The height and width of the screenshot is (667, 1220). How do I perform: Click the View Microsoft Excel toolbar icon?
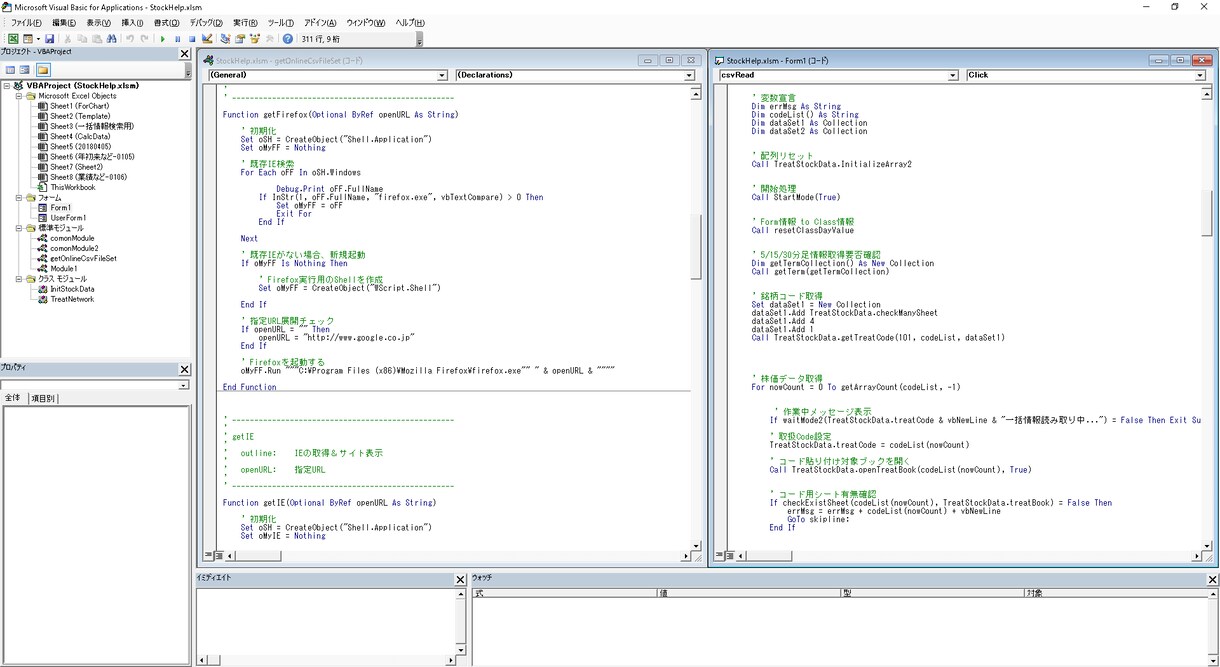(x=13, y=39)
